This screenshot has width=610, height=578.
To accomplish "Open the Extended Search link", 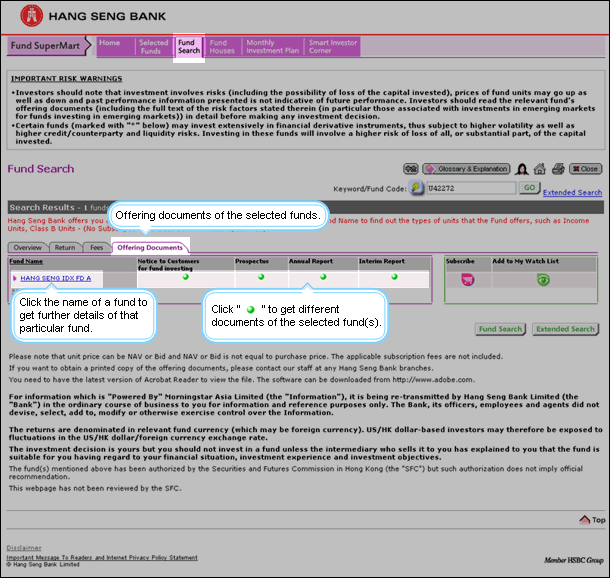I will click(x=572, y=193).
